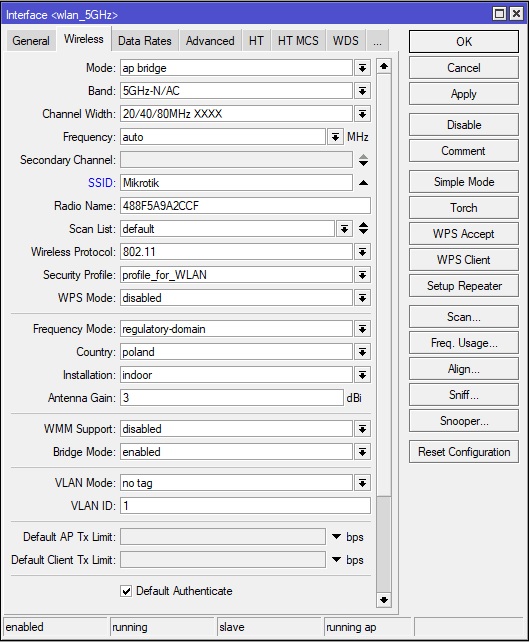Collapse the SSID field up-arrow

[x=363, y=183]
